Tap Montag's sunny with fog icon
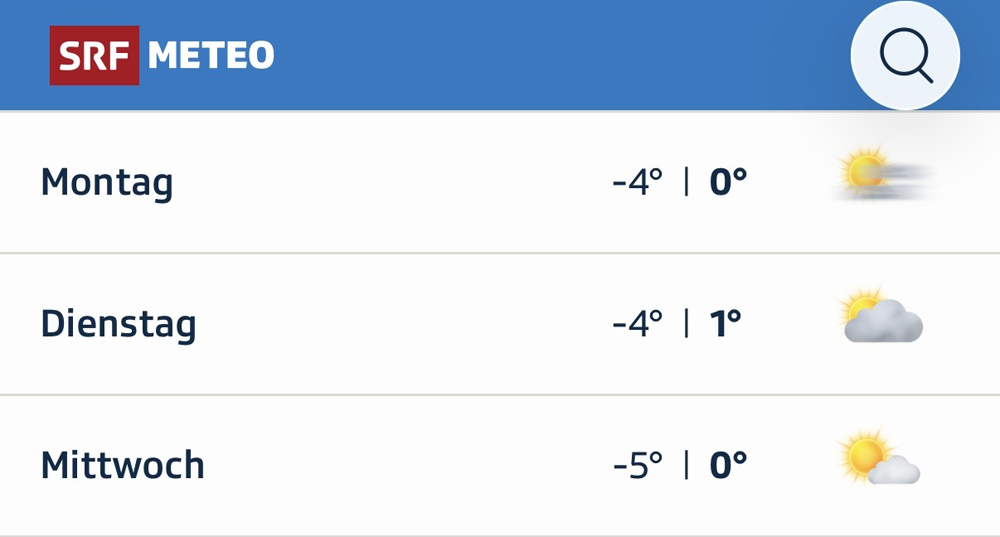Screen dimensions: 1000x537 [x=881, y=176]
